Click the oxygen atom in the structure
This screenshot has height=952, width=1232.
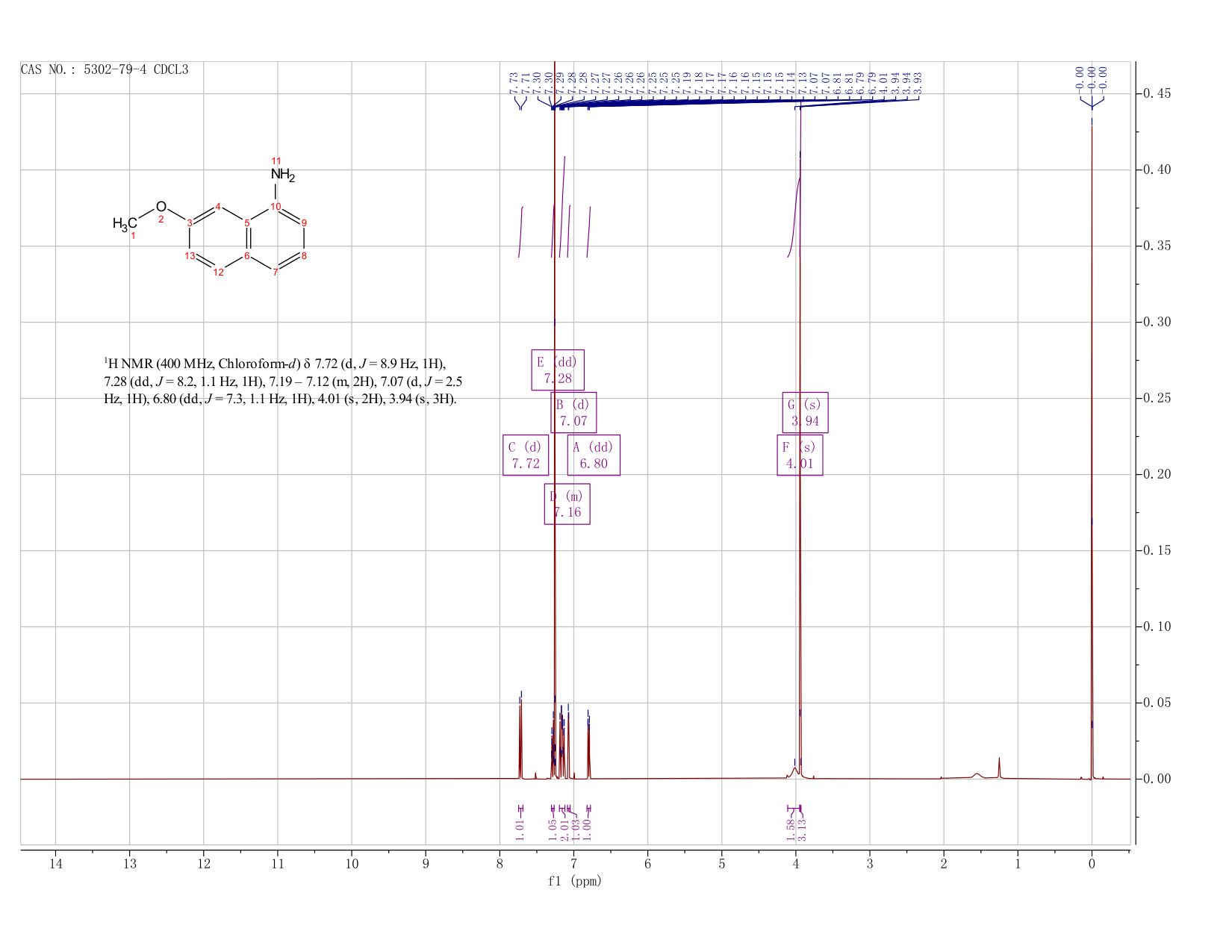(161, 206)
